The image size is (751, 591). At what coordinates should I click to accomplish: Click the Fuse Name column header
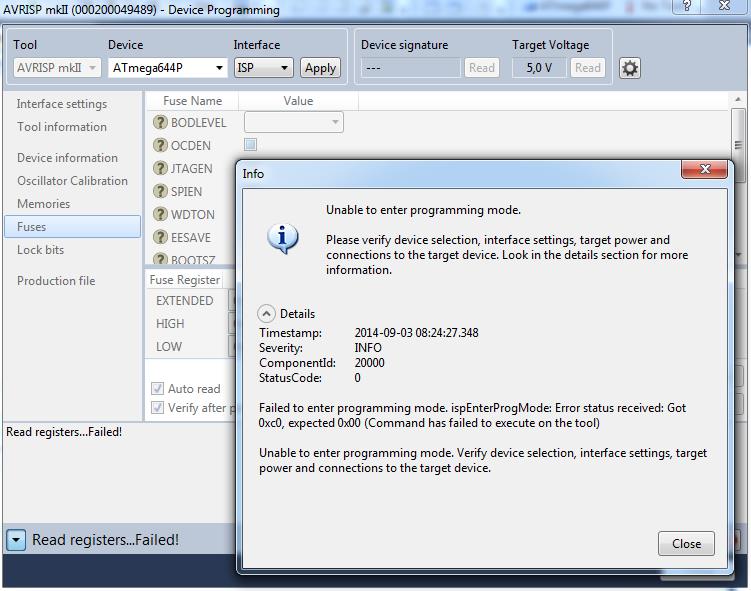tap(192, 101)
